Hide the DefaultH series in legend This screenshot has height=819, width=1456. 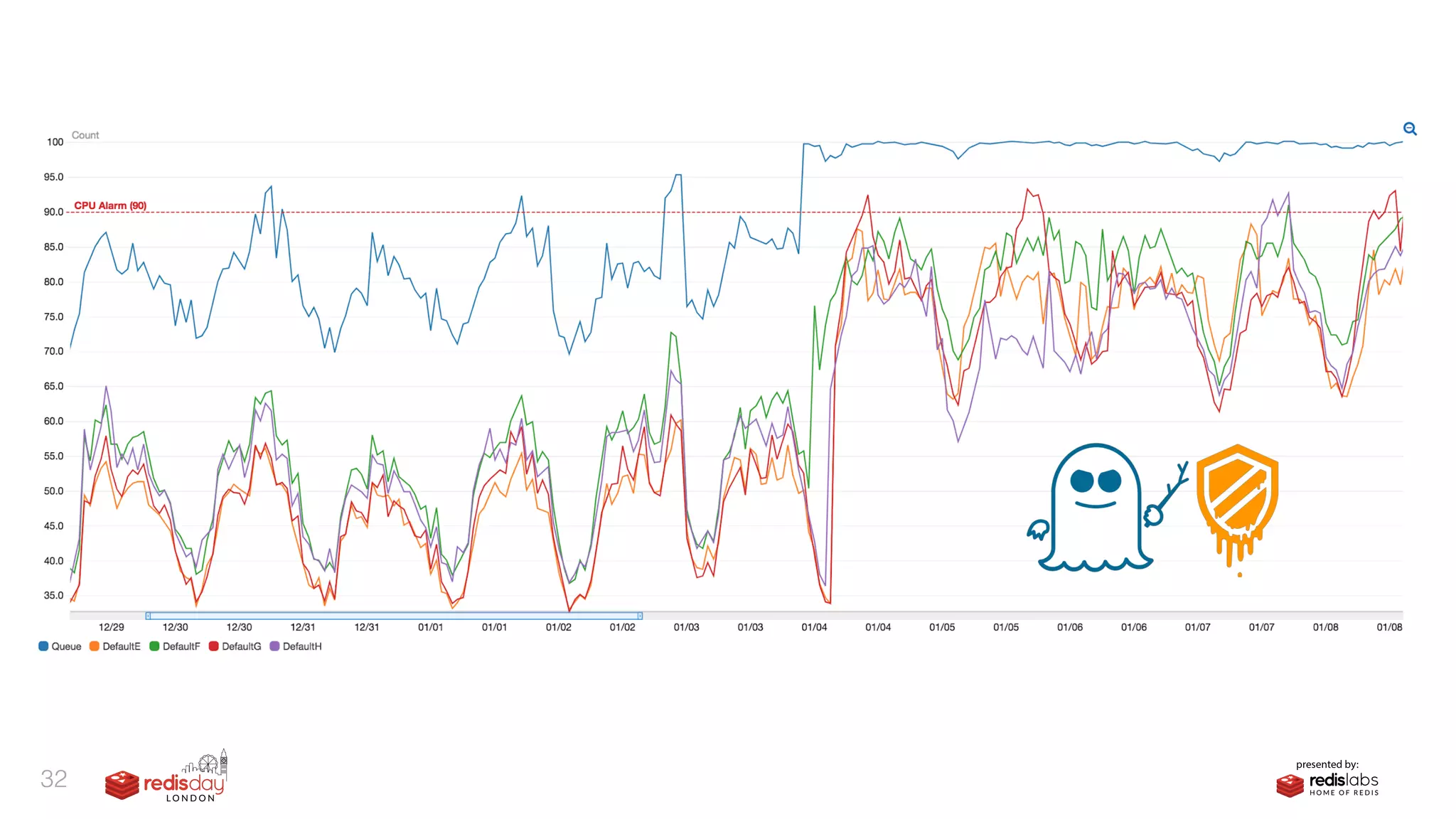tap(302, 646)
